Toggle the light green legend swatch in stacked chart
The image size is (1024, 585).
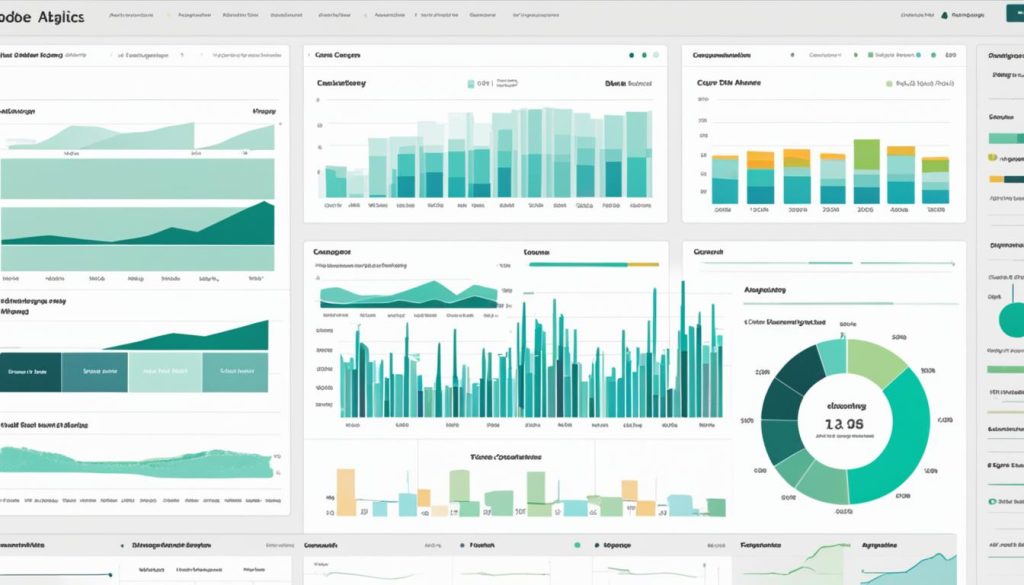click(889, 84)
